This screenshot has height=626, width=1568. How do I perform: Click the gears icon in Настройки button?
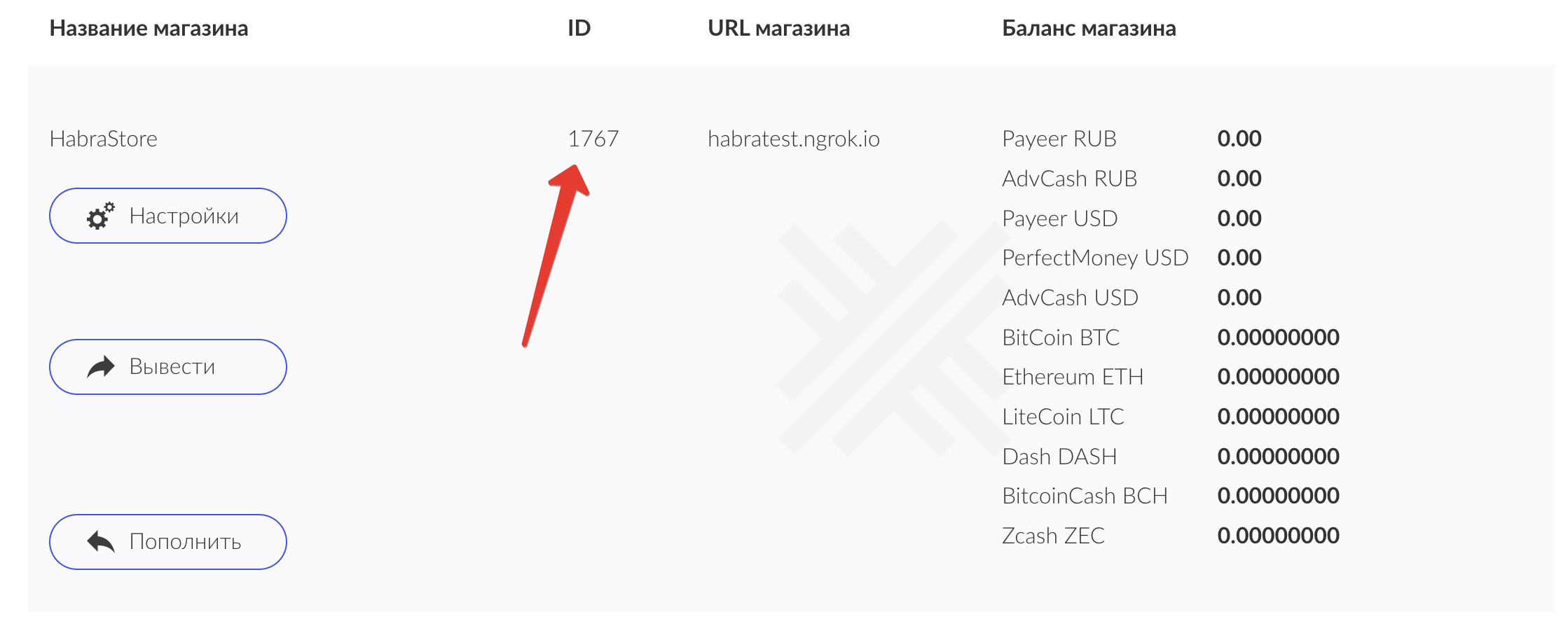tap(102, 216)
